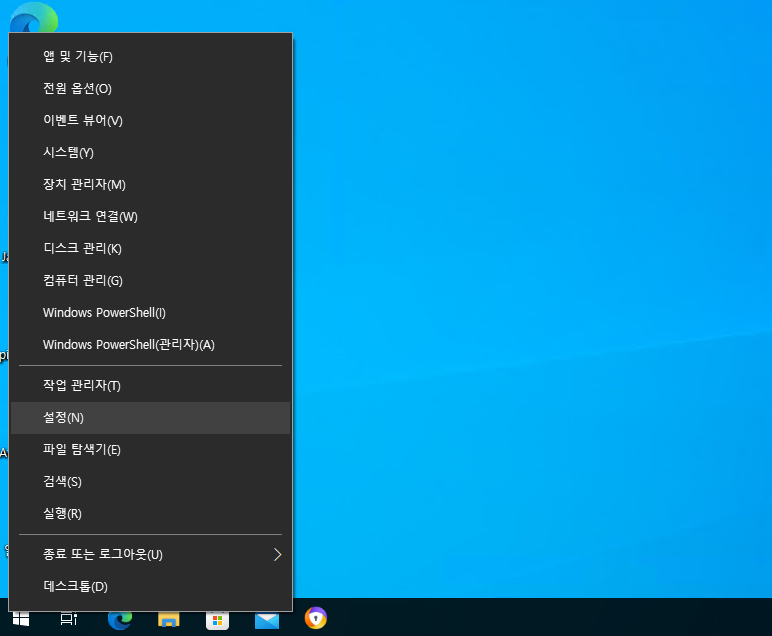Open 장치 관리자(M)
Viewport: 772px width, 636px height.
[84, 184]
